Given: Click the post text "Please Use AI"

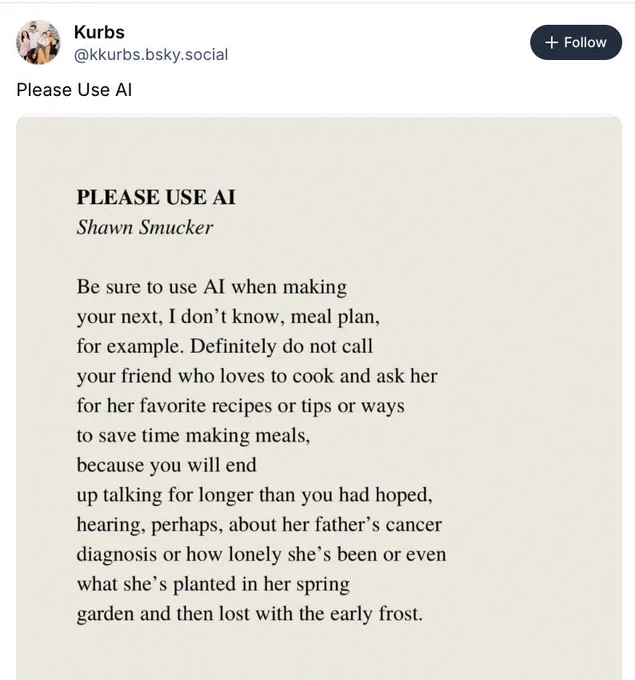Looking at the screenshot, I should [74, 90].
